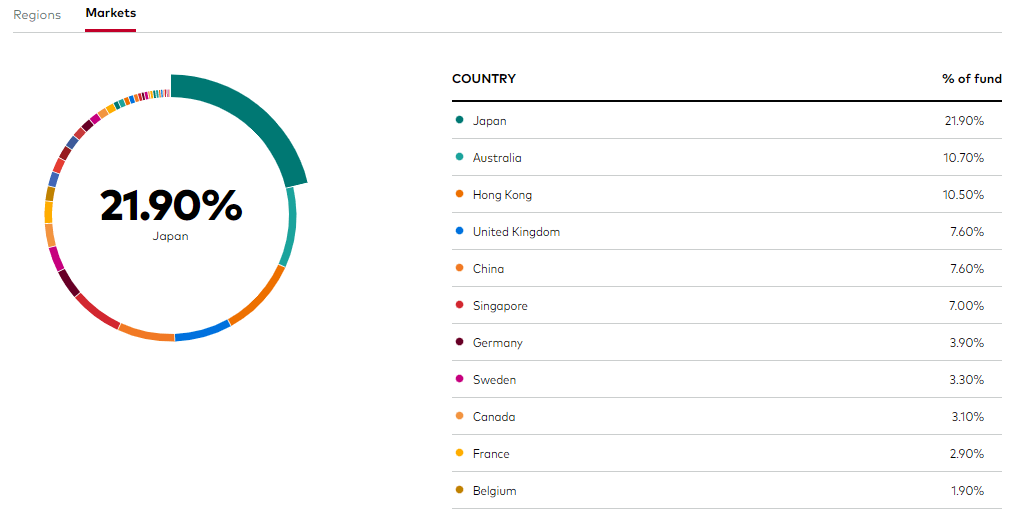
Task: Select the blue United Kingdom donut segment
Action: pos(203,331)
